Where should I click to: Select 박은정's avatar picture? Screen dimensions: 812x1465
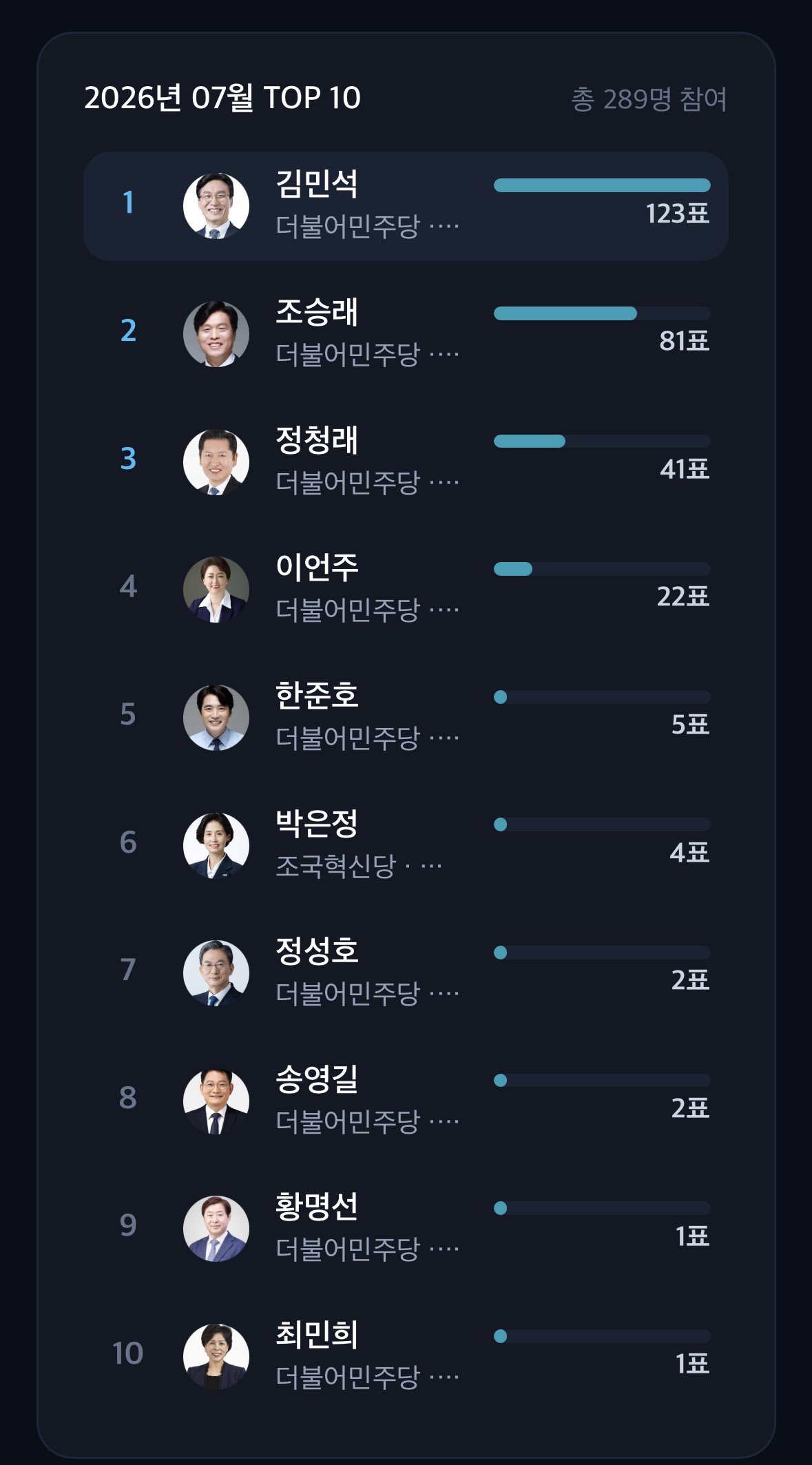[x=216, y=846]
